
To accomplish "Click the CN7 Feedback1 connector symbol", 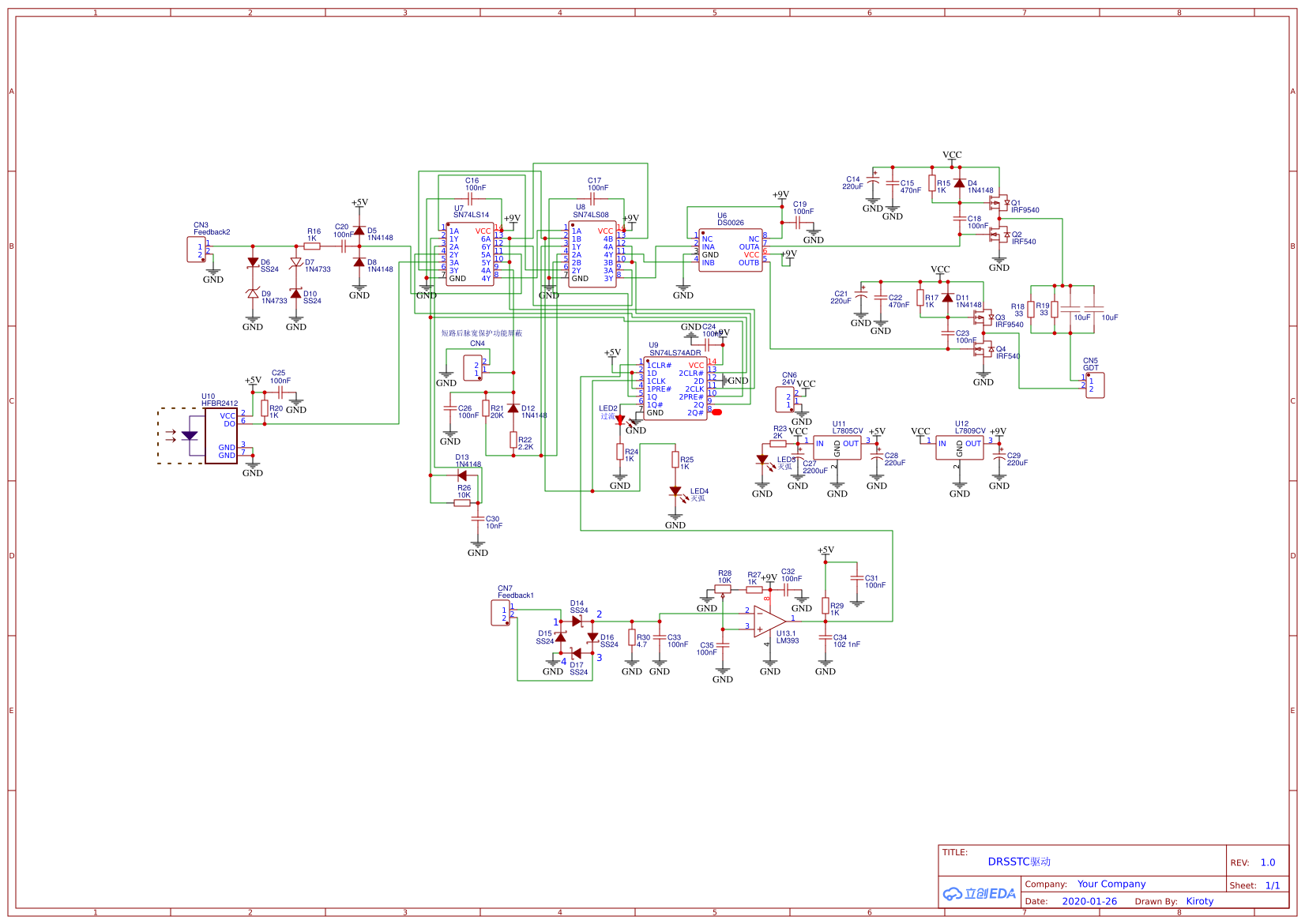I will coord(502,614).
